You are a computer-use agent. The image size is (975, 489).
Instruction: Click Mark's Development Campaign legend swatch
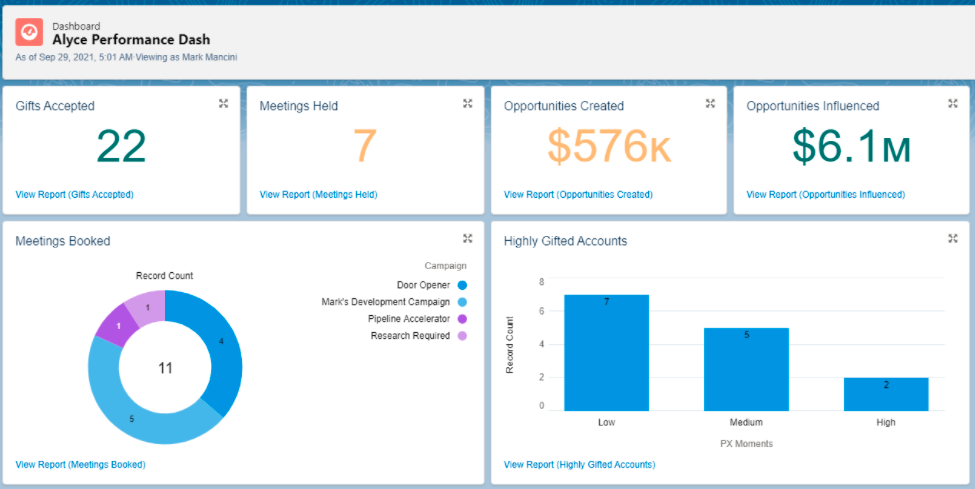tap(462, 302)
